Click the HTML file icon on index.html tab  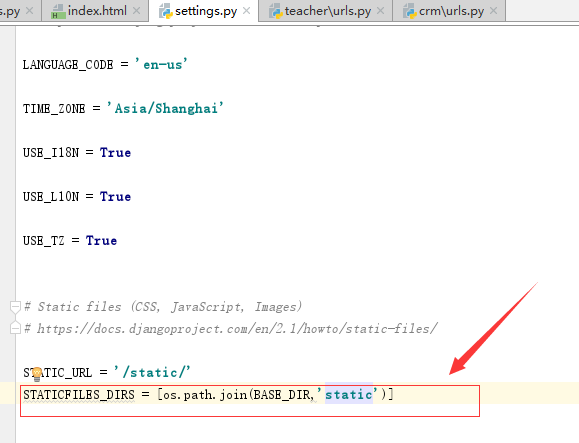(x=58, y=11)
